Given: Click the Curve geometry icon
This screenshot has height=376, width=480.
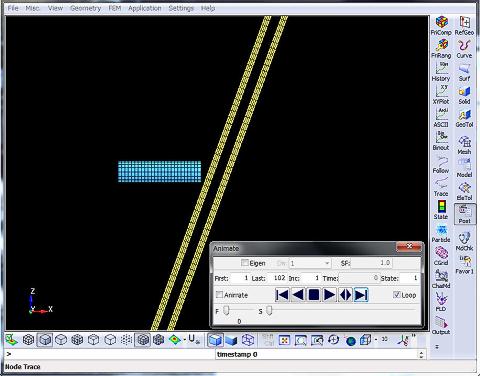Looking at the screenshot, I should [x=464, y=49].
